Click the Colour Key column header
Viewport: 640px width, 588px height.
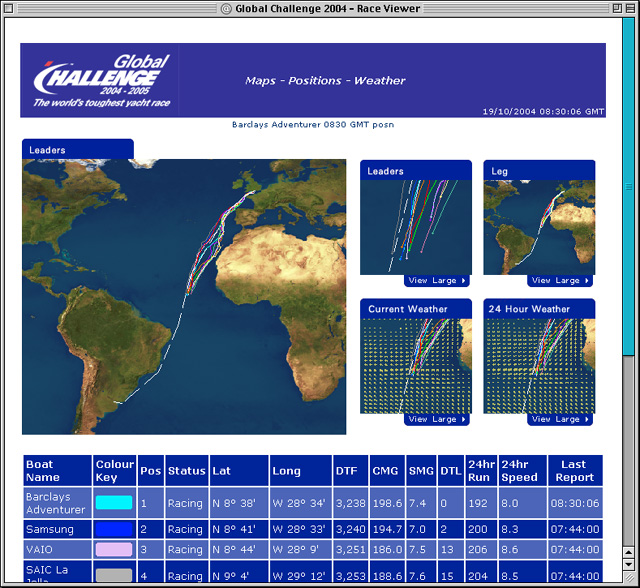tap(115, 470)
